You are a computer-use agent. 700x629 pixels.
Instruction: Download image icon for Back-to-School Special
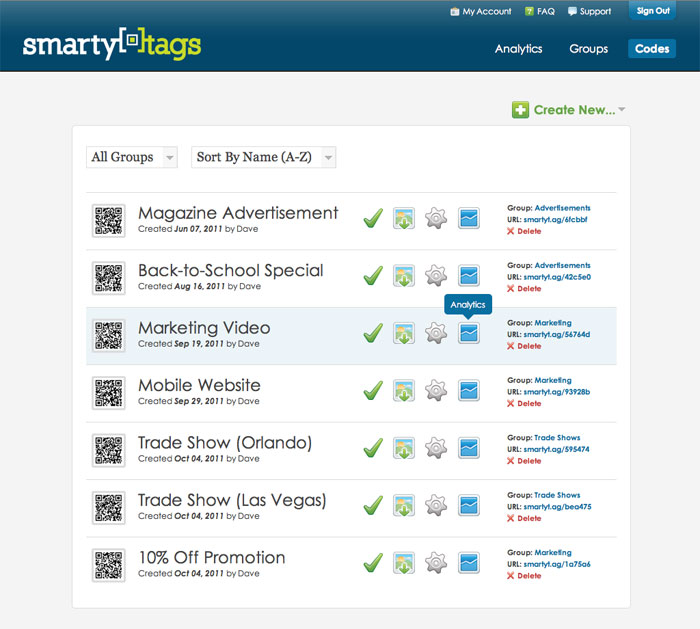tap(403, 276)
